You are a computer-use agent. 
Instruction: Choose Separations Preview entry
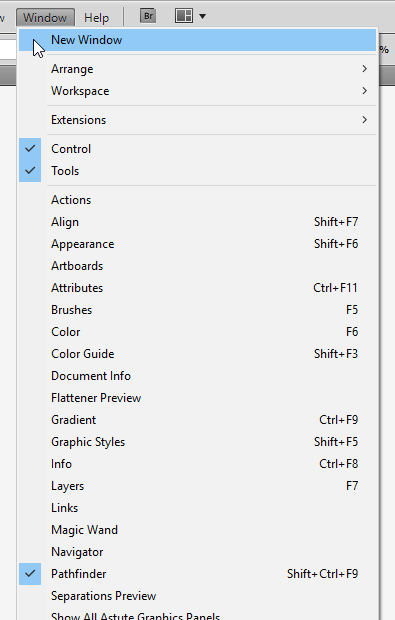tap(197, 596)
